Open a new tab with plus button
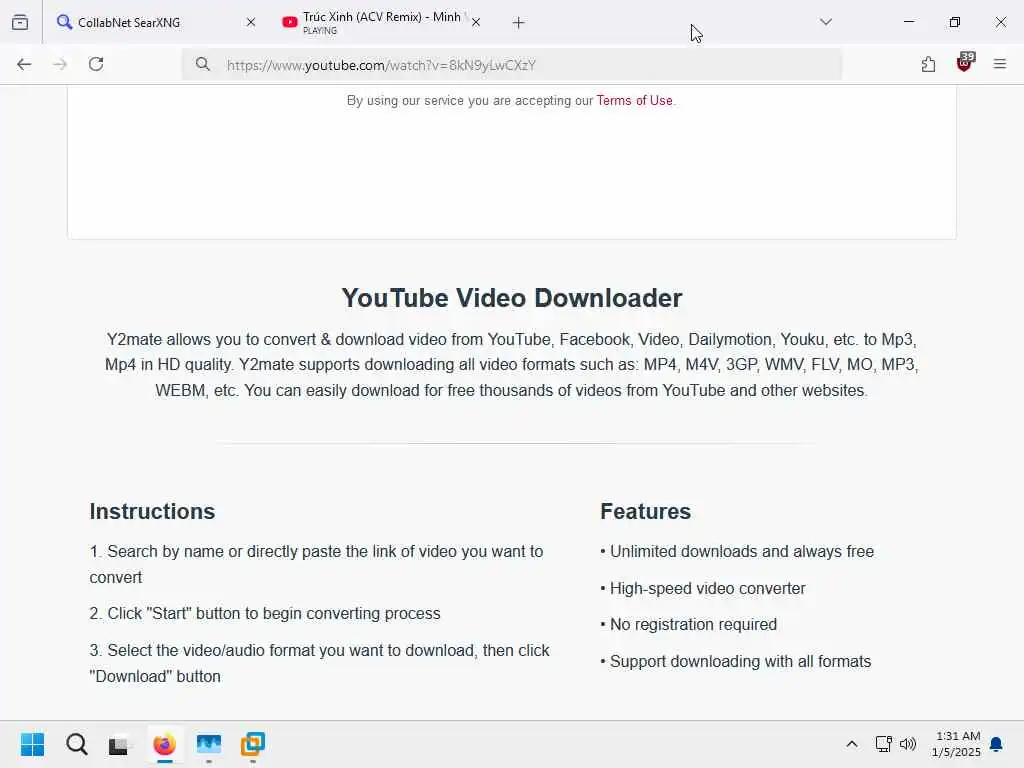This screenshot has width=1024, height=768. pos(519,23)
